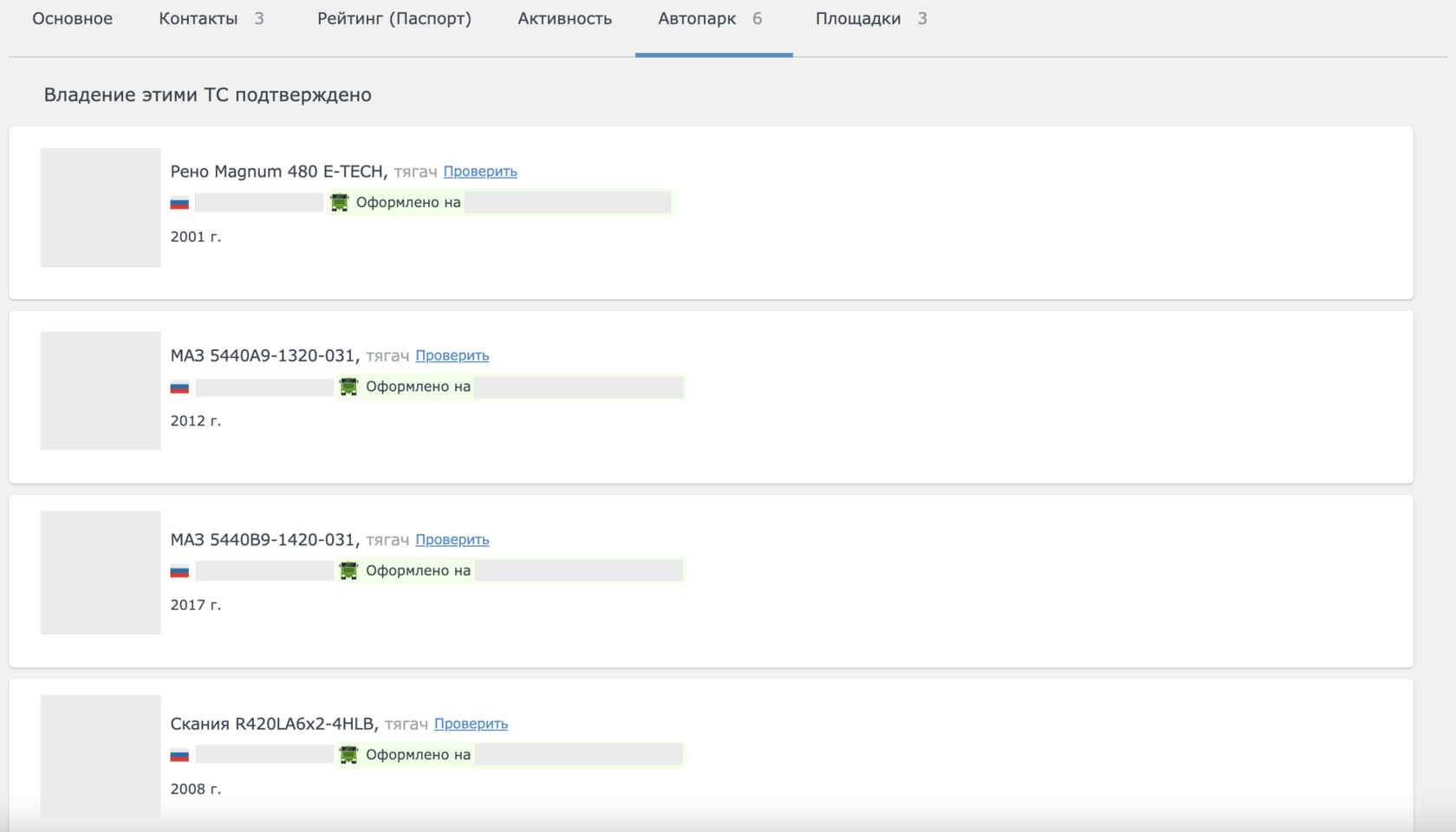This screenshot has height=832, width=1456.
Task: Select the title Скания R420LA6x2-4HLB
Action: 275,724
